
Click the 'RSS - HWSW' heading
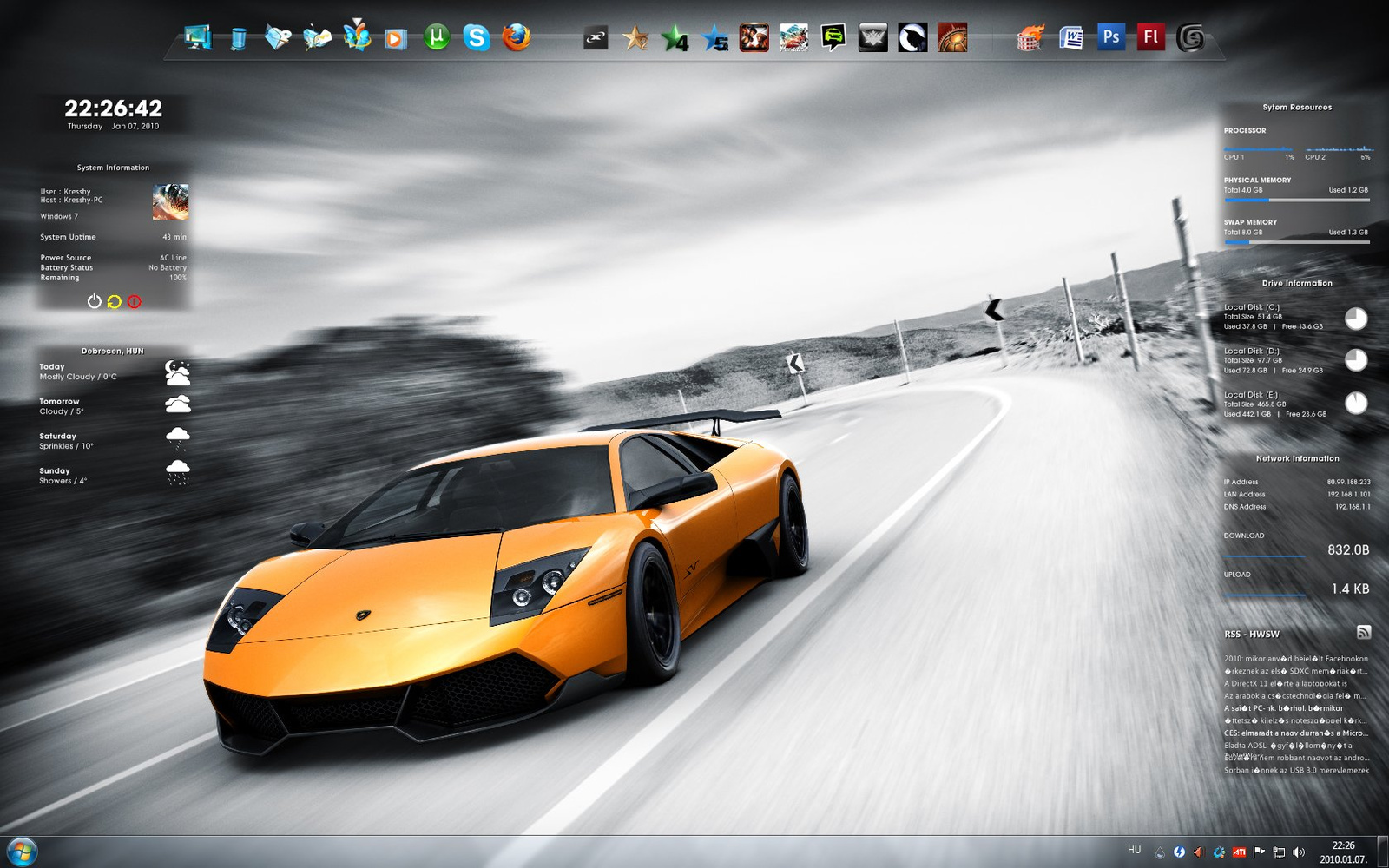1252,635
